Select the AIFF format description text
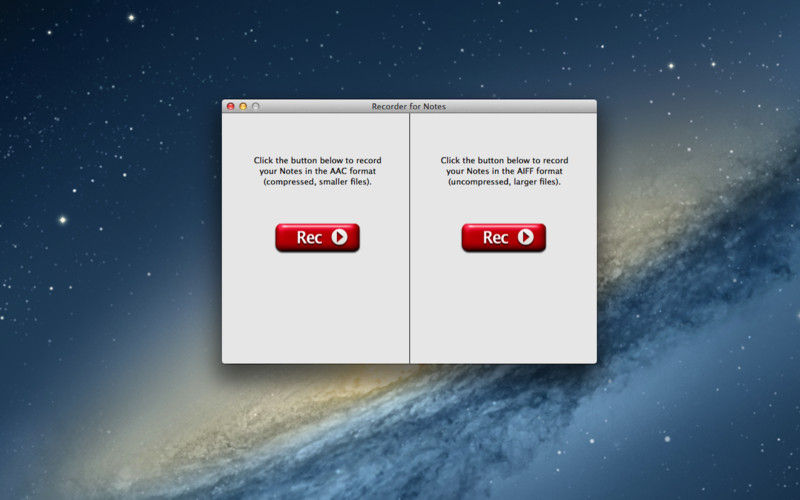 [504, 171]
